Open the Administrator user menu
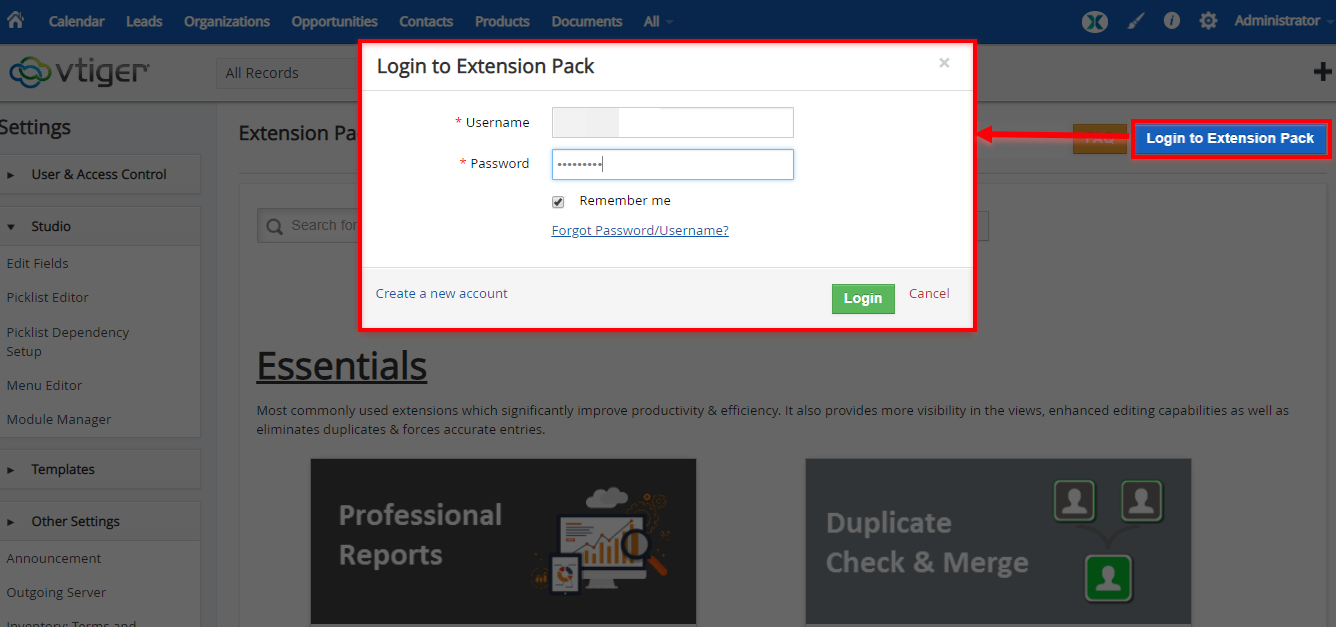The image size is (1336, 627). (1284, 21)
